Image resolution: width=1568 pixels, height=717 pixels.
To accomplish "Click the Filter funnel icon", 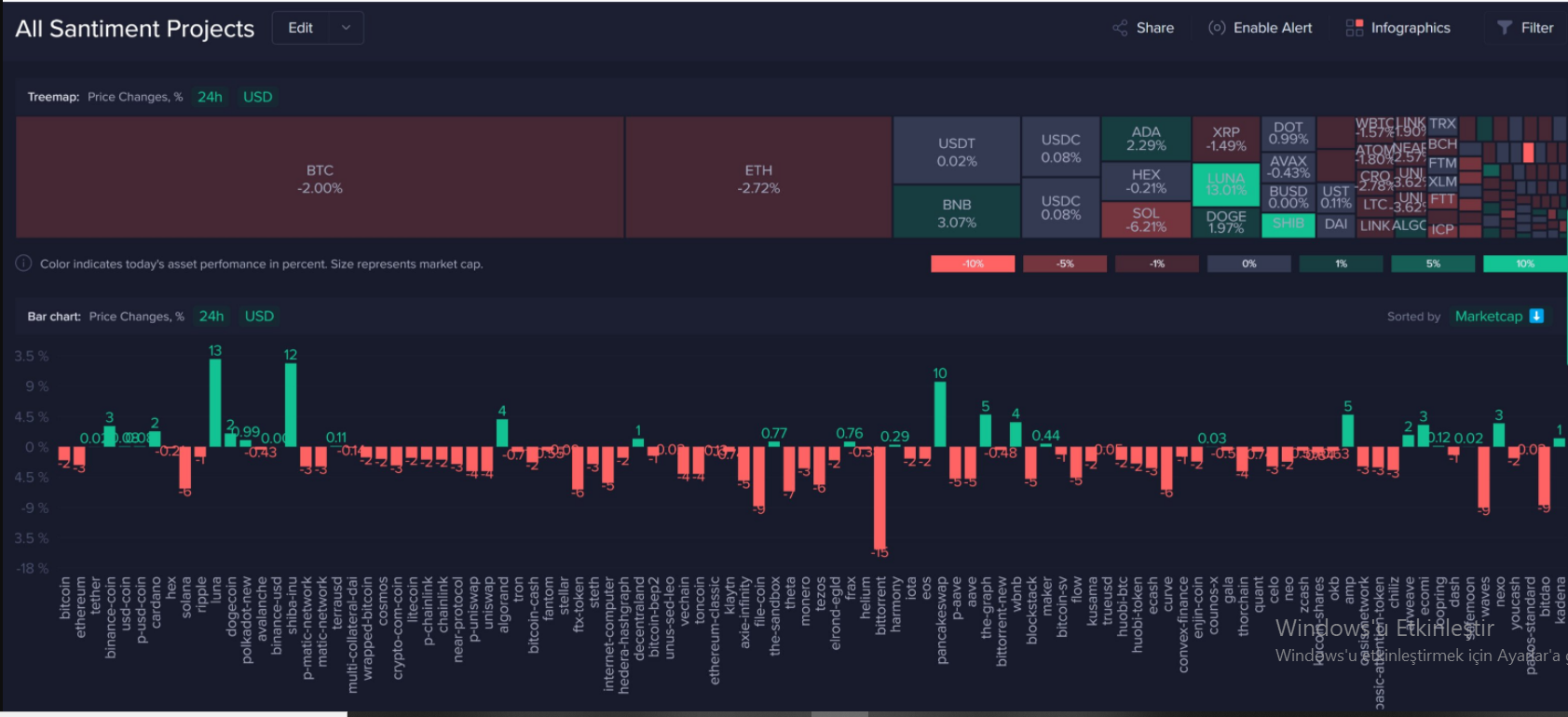I will (x=1505, y=28).
